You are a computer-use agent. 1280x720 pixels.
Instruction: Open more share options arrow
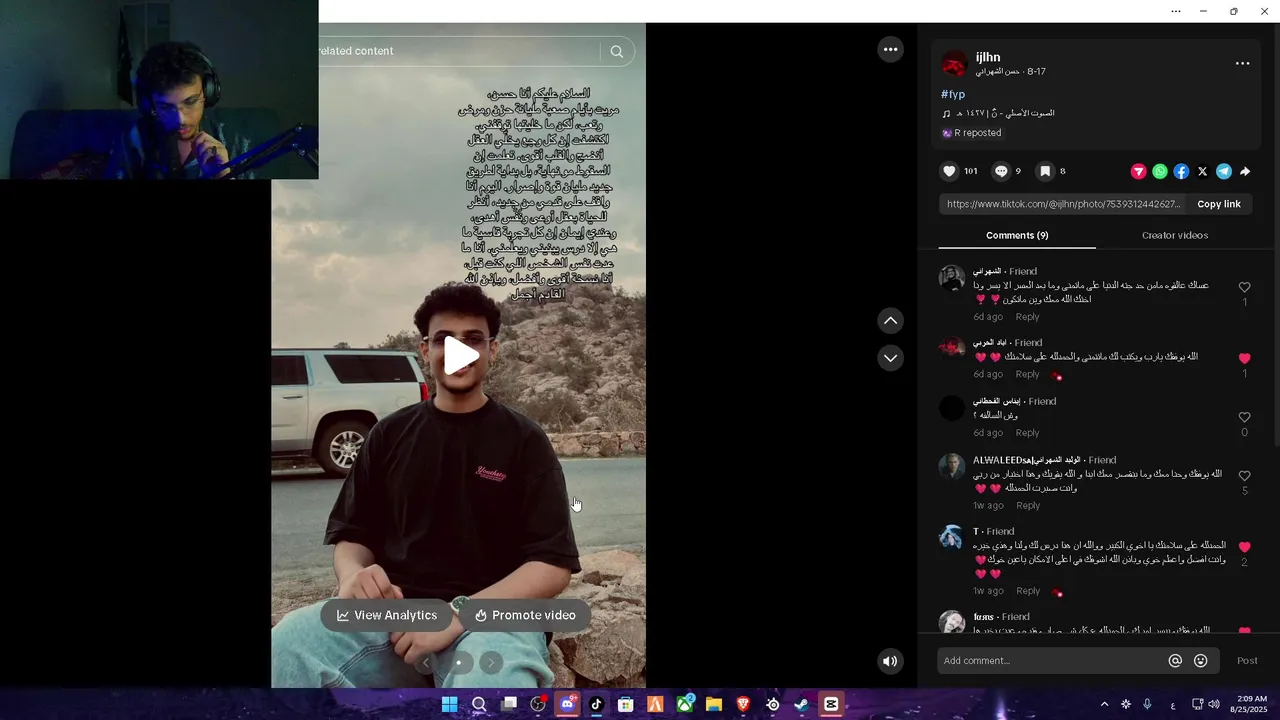click(x=1245, y=172)
